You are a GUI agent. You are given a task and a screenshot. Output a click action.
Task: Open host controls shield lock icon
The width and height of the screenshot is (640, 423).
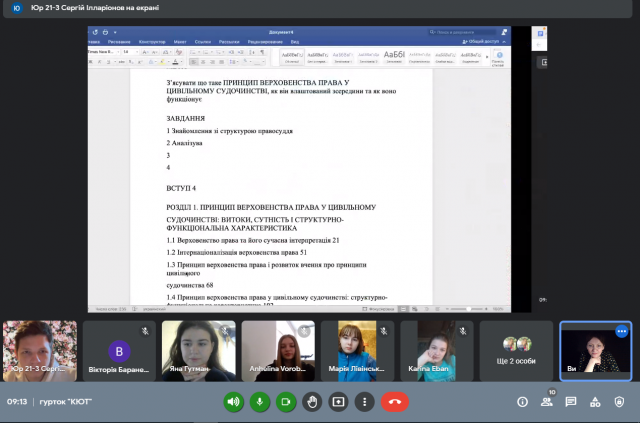coord(619,402)
